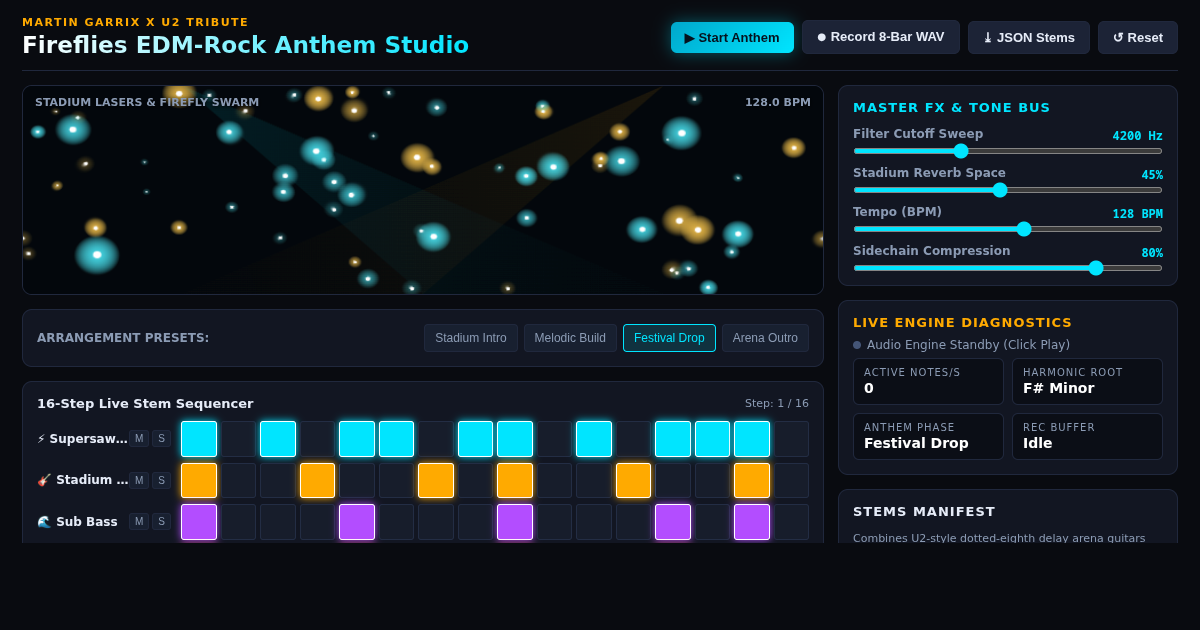Solo the Sub Bass stem
This screenshot has width=1200, height=630.
(x=161, y=522)
